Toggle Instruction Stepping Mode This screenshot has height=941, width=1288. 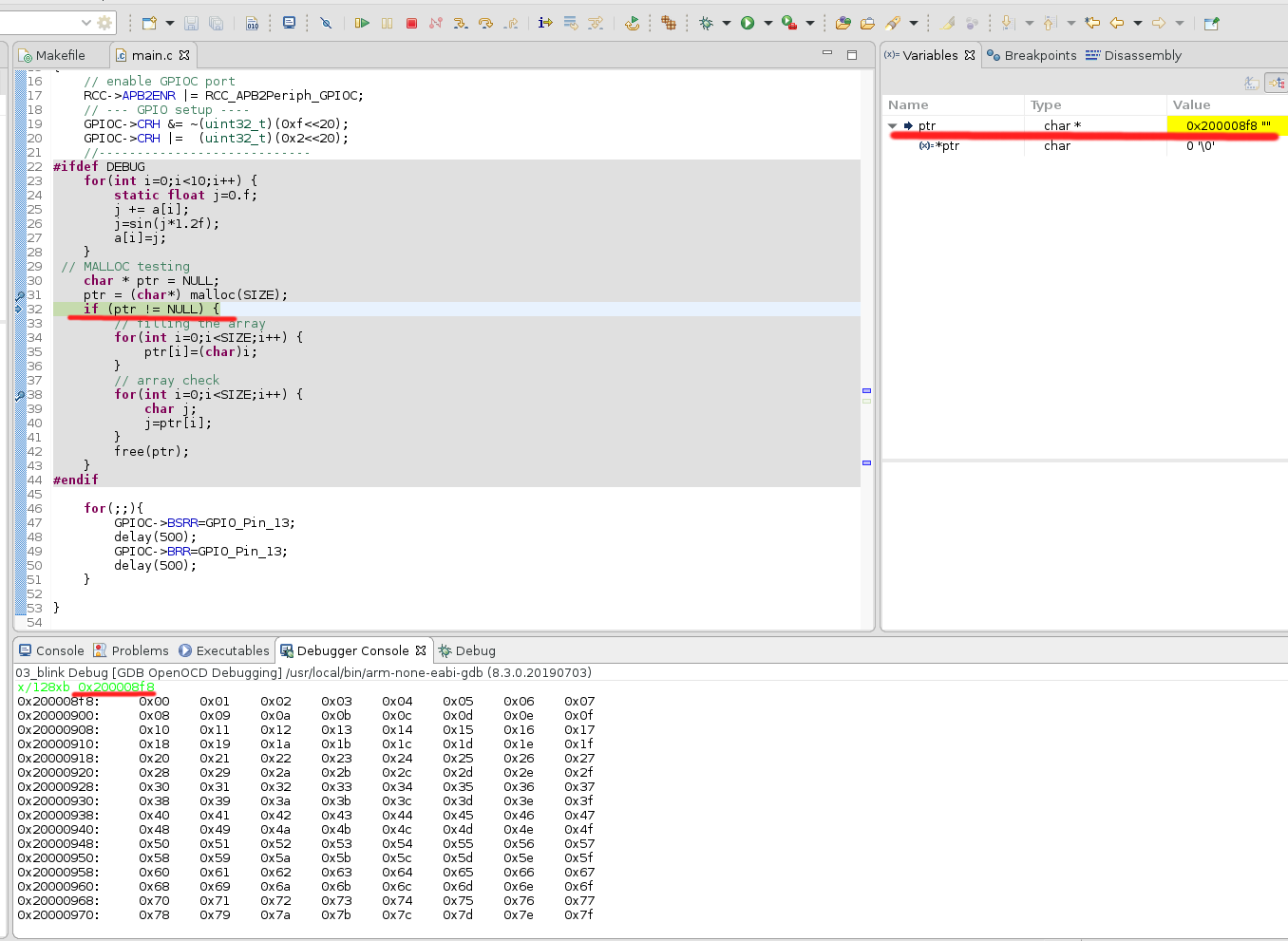pyautogui.click(x=544, y=23)
